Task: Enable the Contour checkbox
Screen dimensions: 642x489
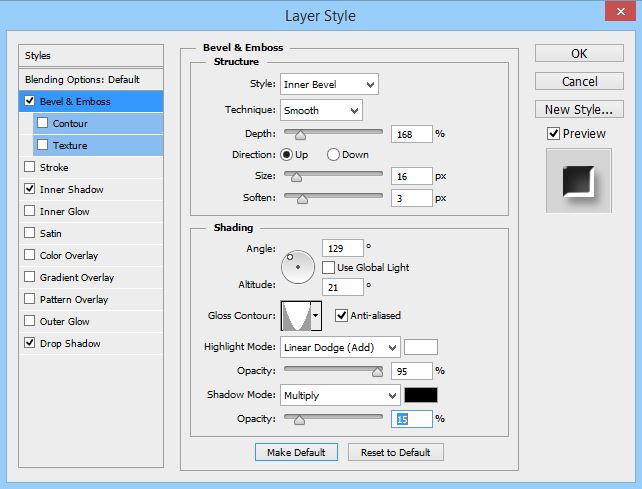Action: (x=43, y=123)
